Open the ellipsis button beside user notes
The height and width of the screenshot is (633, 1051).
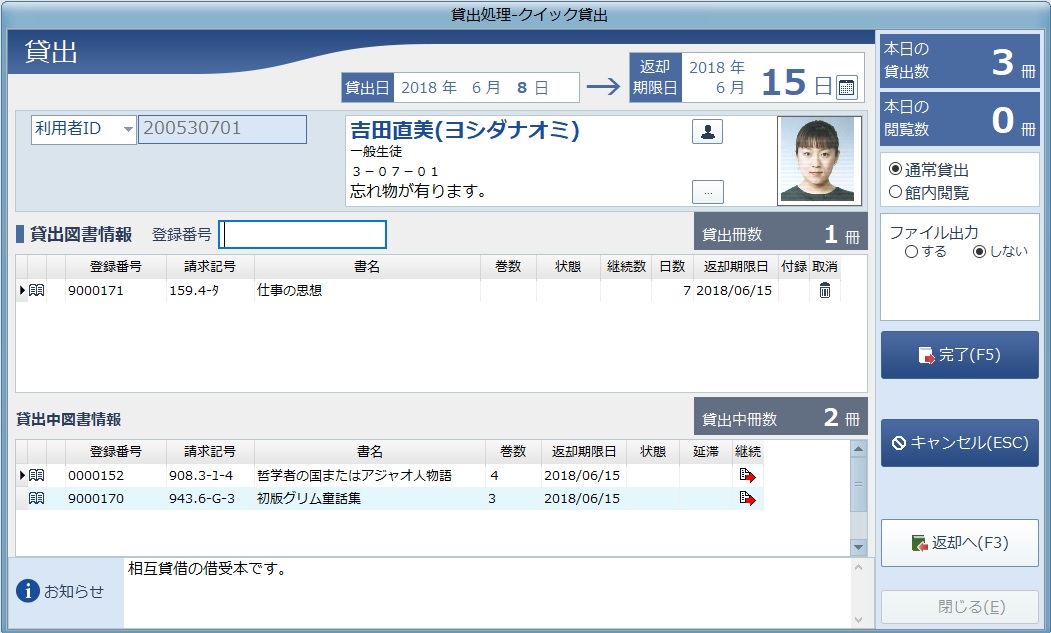[x=707, y=192]
